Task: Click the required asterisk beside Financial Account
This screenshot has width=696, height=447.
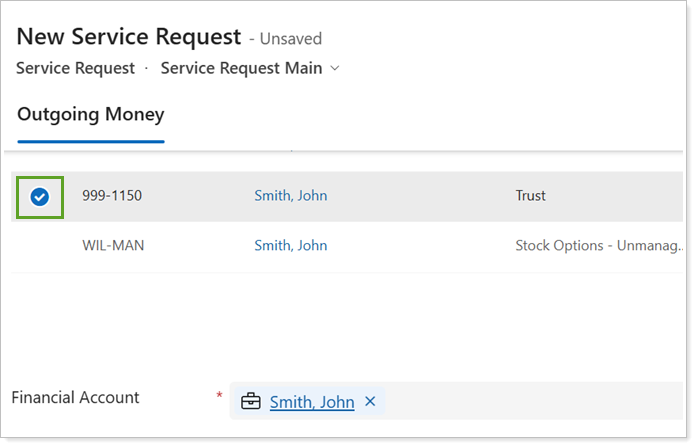Action: (219, 396)
